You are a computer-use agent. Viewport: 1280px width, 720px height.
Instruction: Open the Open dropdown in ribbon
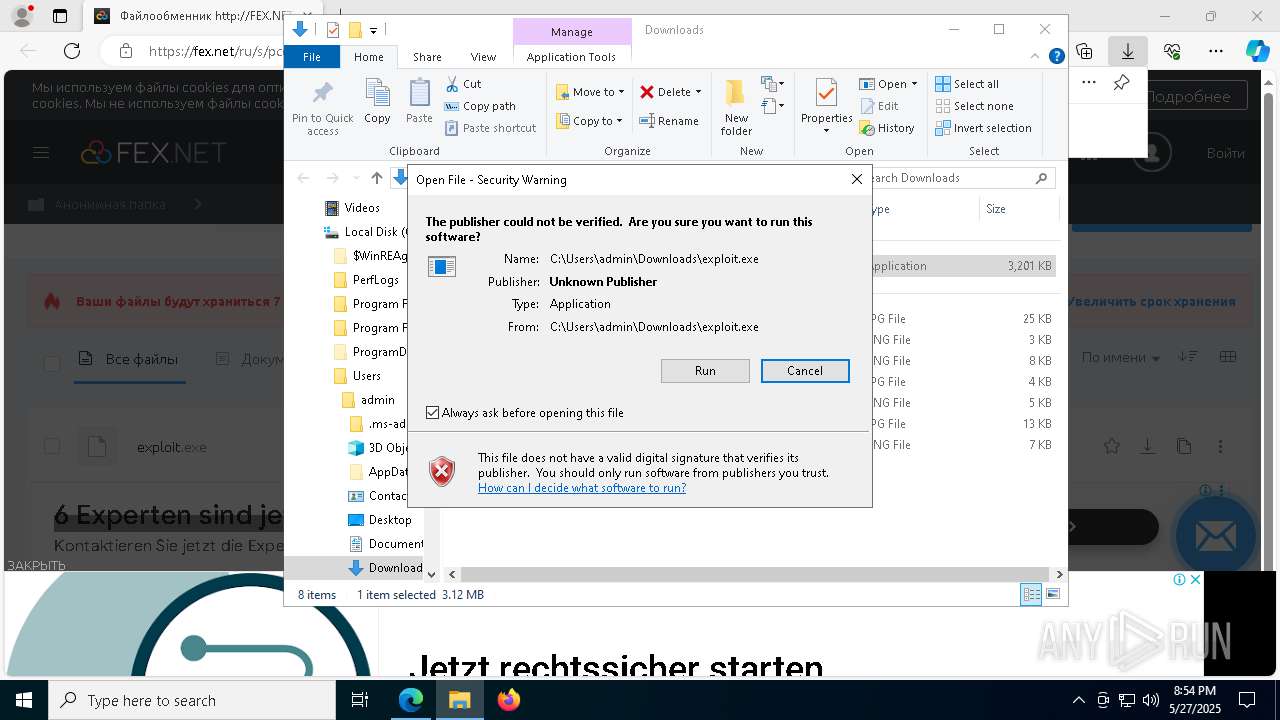pos(888,84)
